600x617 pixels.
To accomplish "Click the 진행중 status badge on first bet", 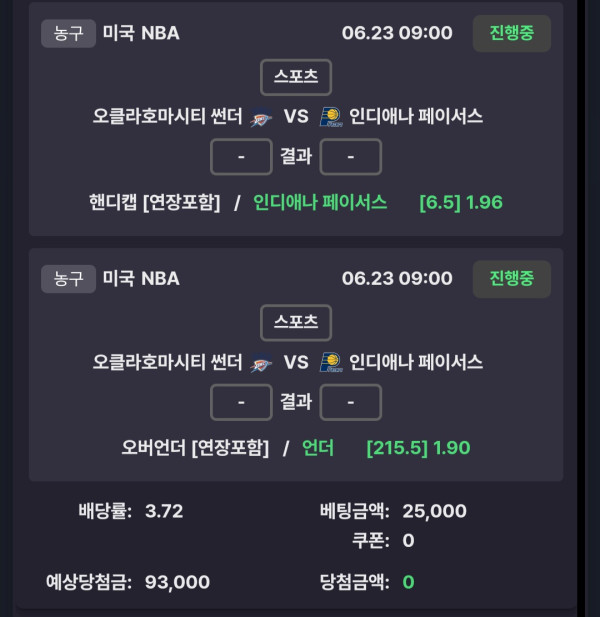I will click(511, 33).
